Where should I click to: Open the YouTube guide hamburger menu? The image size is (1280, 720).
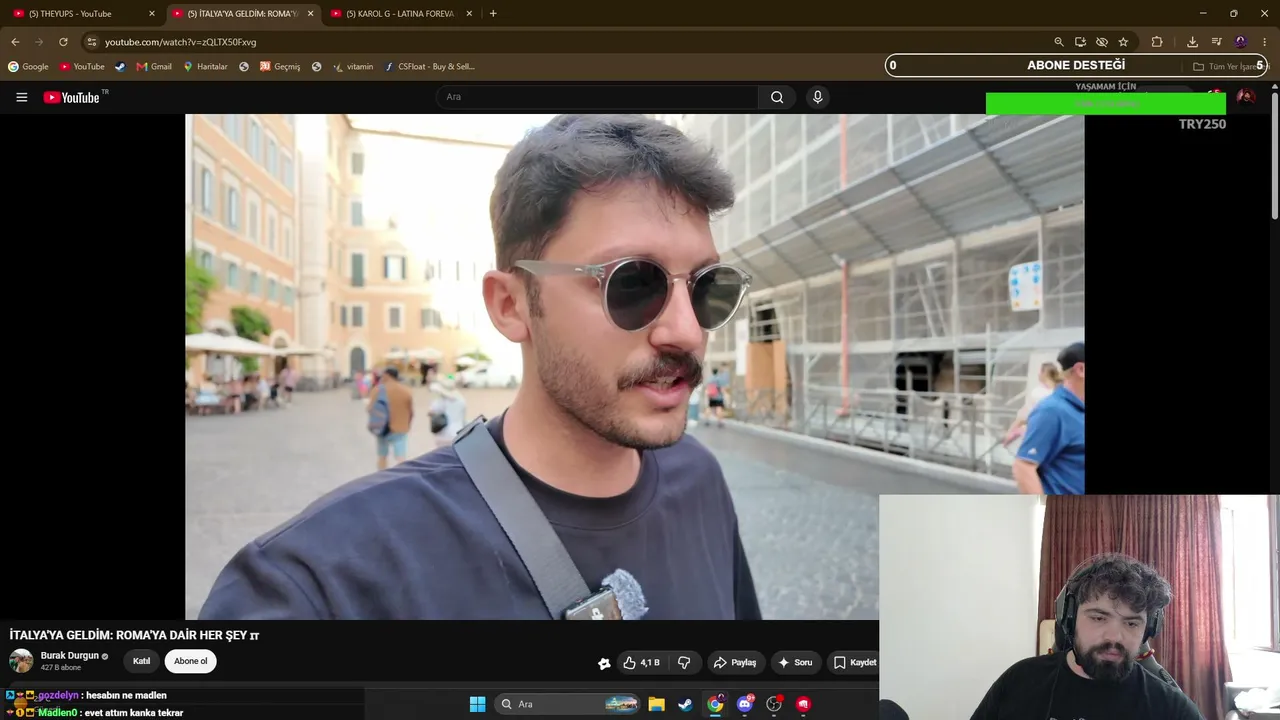(21, 97)
